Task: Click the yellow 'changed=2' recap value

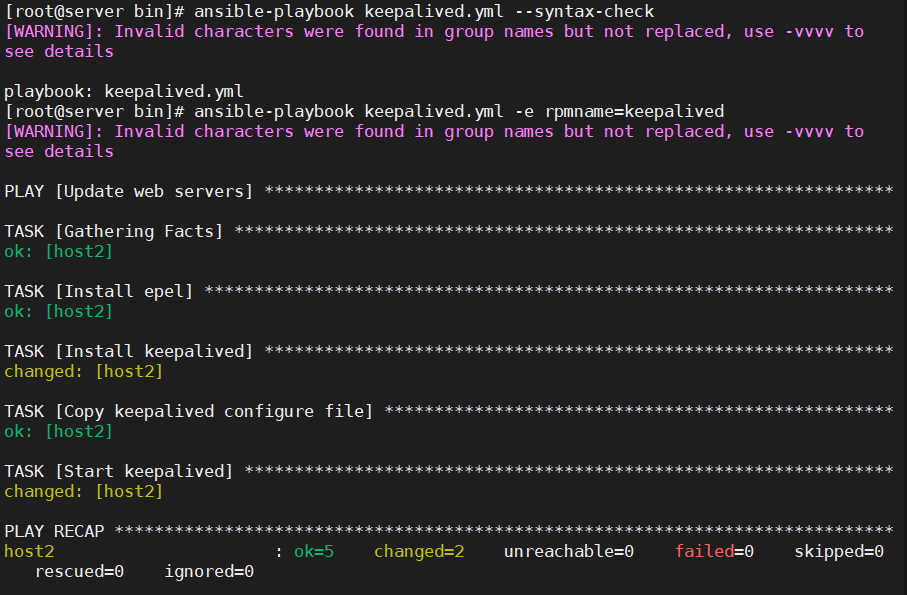Action: pyautogui.click(x=419, y=552)
